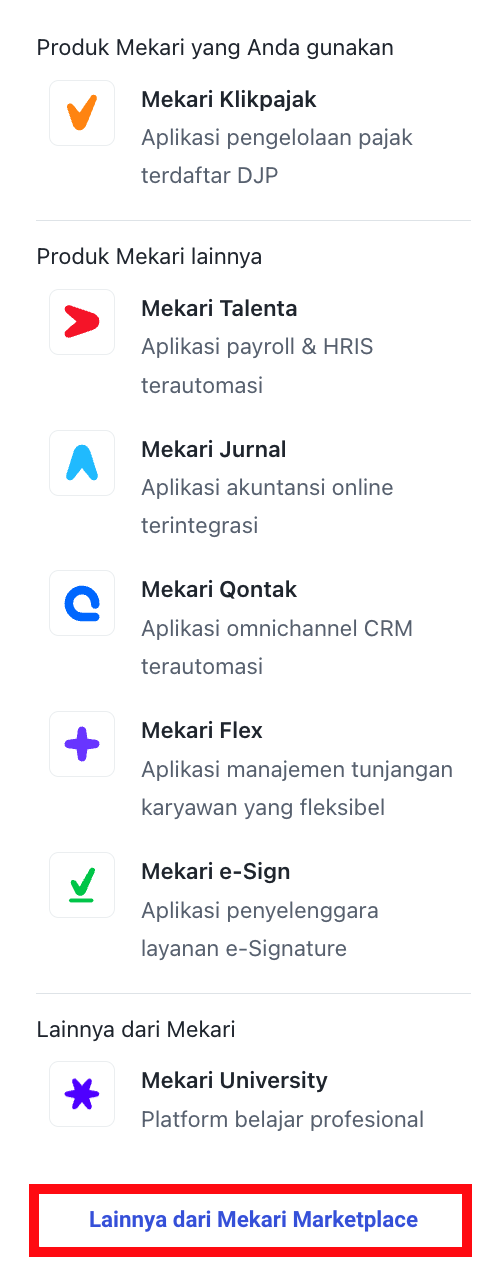
Task: Click the red Talenta arrow icon
Action: pyautogui.click(x=82, y=322)
